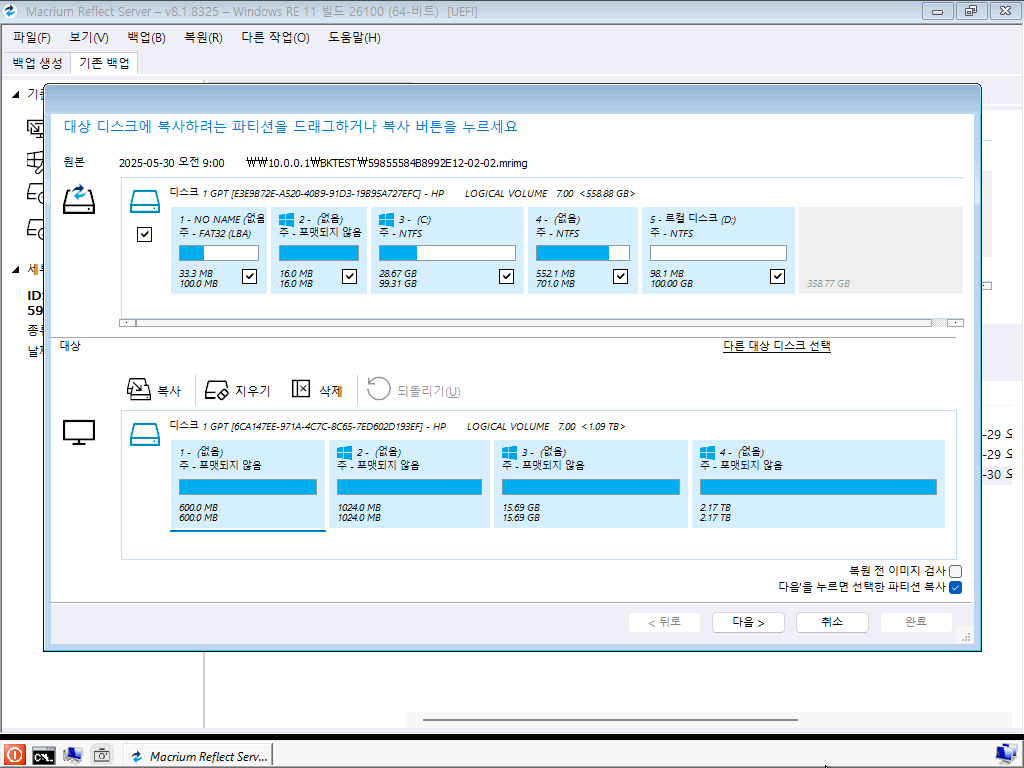Viewport: 1024px width, 768px height.
Task: Uncheck partition 1 NO NAME FAT32 checkbox
Action: [x=249, y=276]
